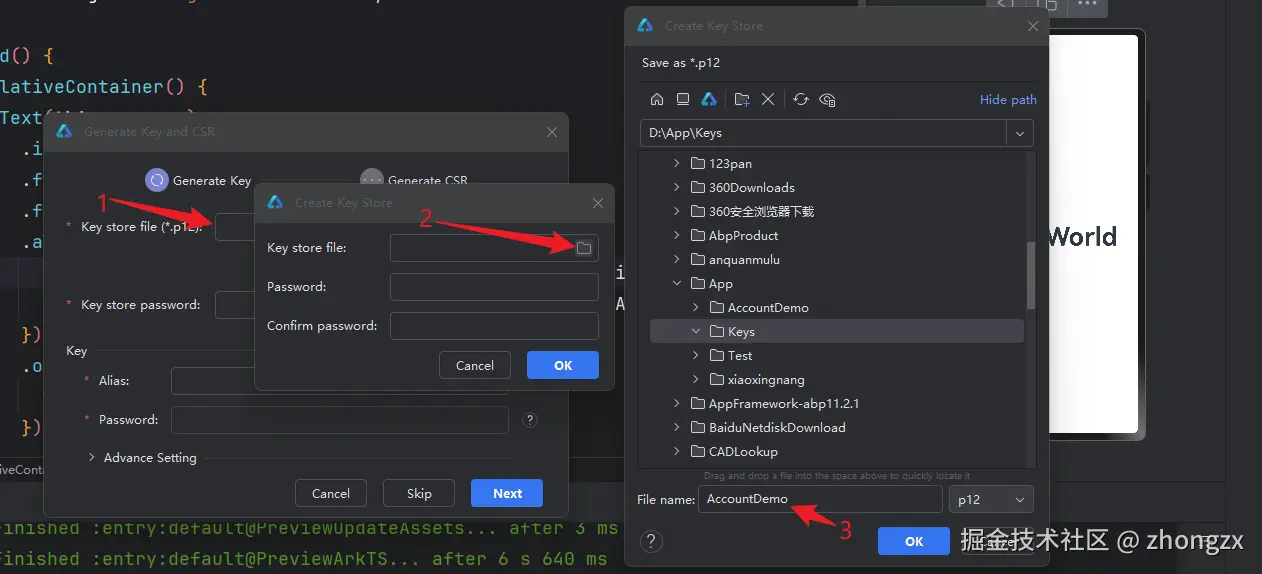The width and height of the screenshot is (1262, 574).
Task: Expand the AccountDemo folder
Action: [x=696, y=308]
